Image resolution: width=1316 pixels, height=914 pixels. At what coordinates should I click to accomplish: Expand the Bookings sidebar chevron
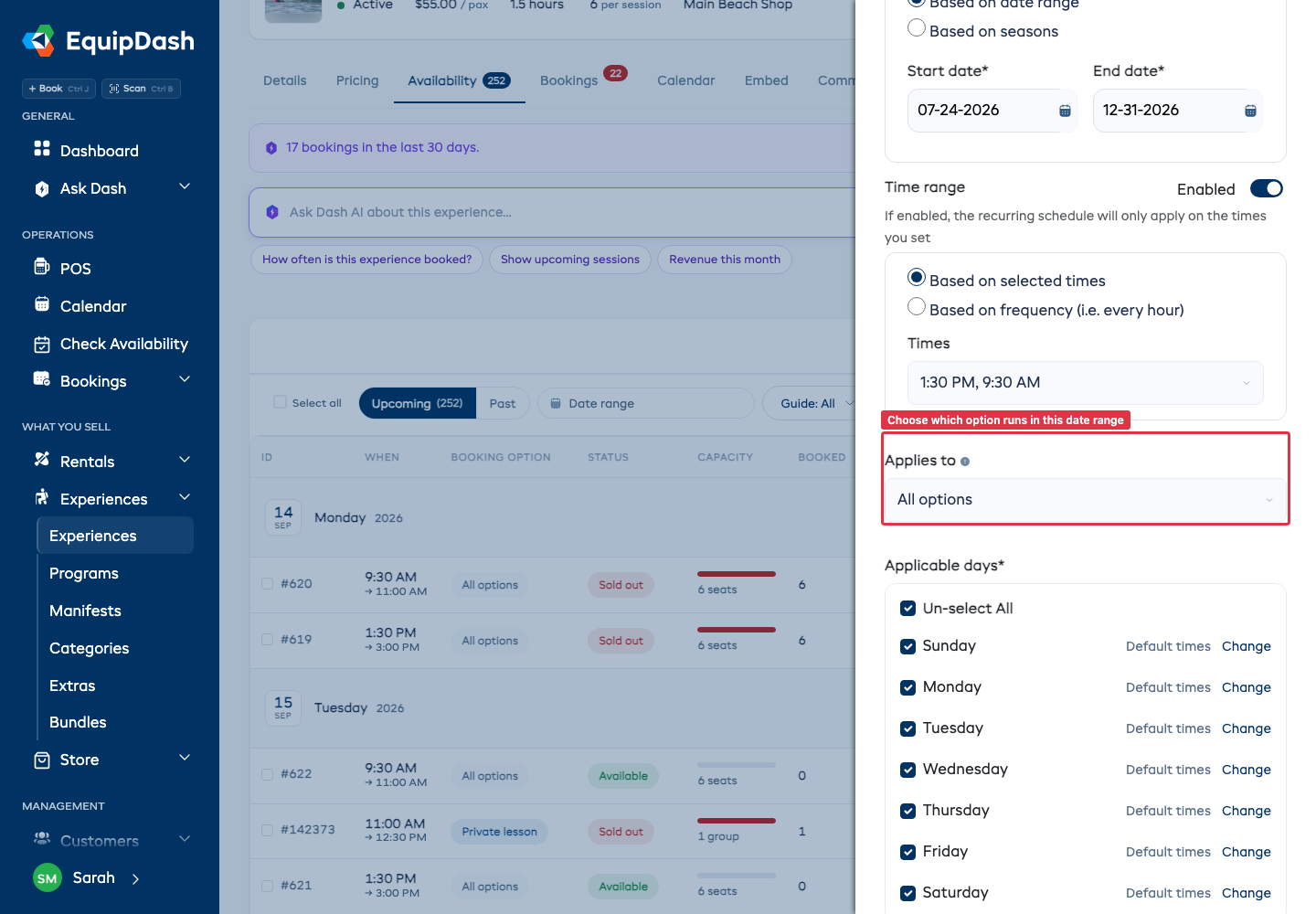(185, 379)
